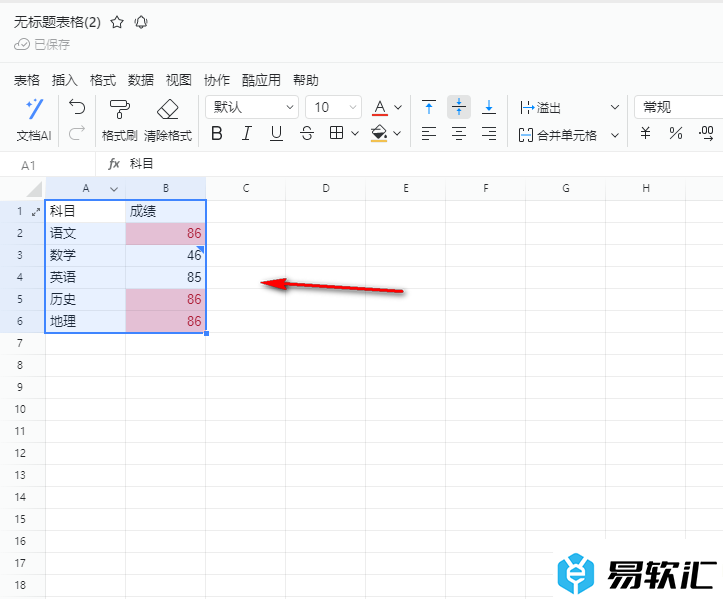Viewport: 723px width, 599px height.
Task: Align text left
Action: 429,134
